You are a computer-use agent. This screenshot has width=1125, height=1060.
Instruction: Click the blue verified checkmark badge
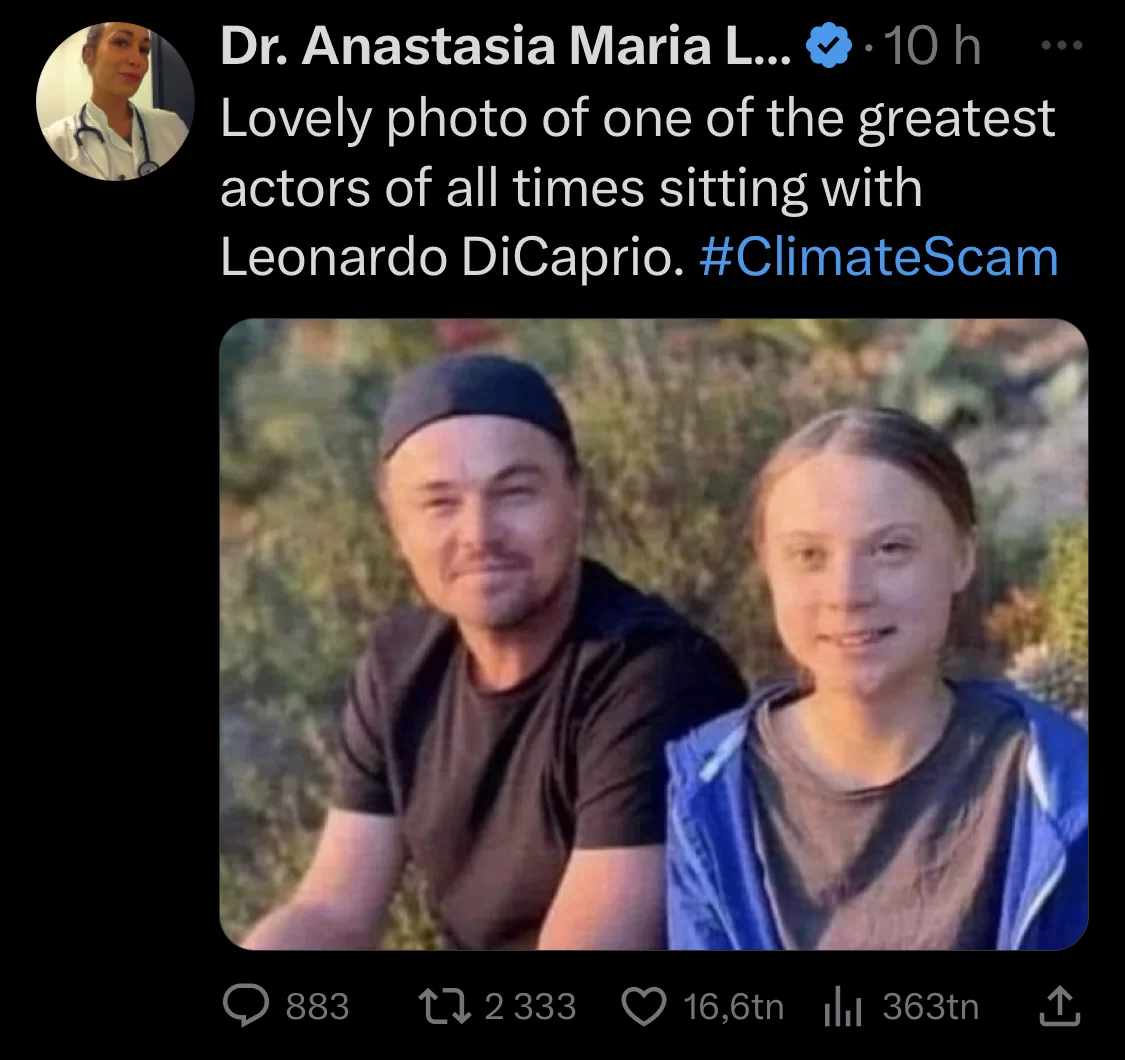[x=828, y=47]
